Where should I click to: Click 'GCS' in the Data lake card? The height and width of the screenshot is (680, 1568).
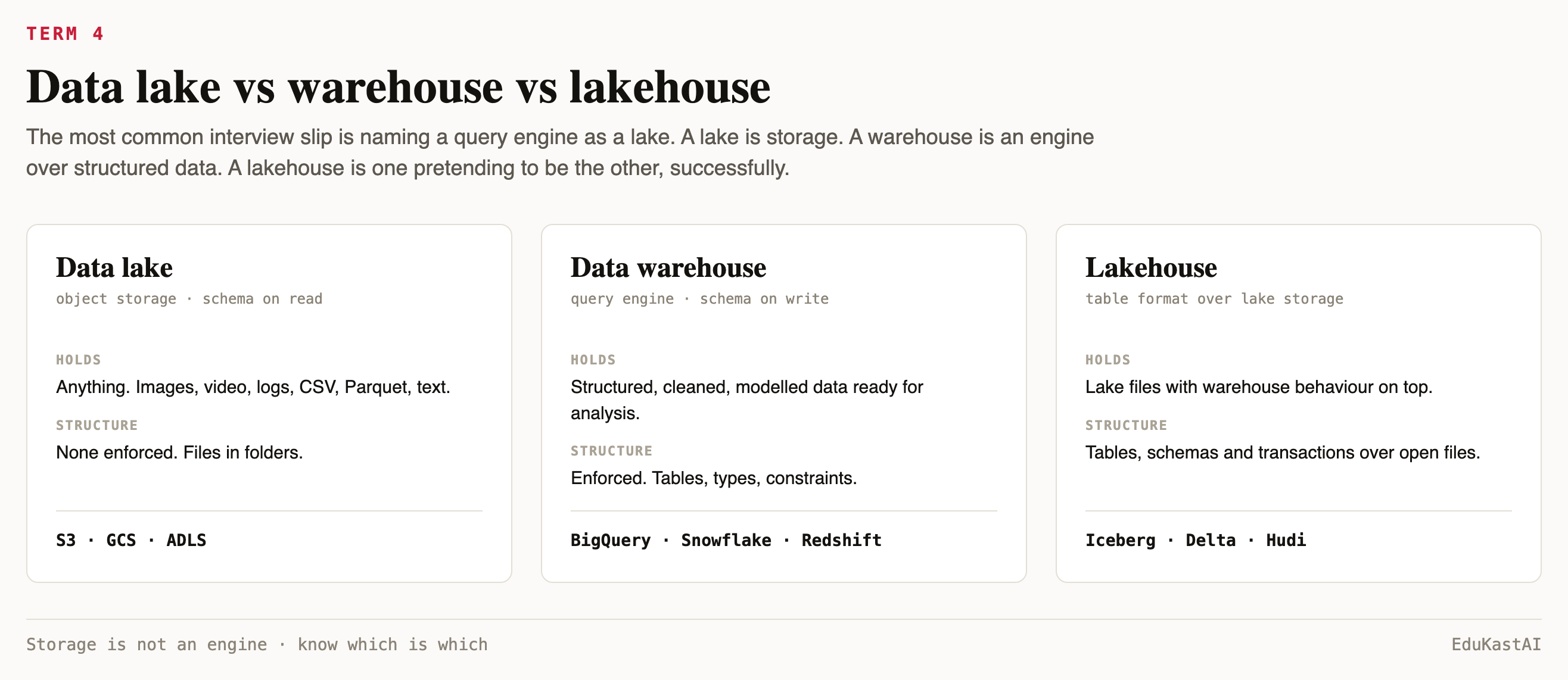coord(121,540)
